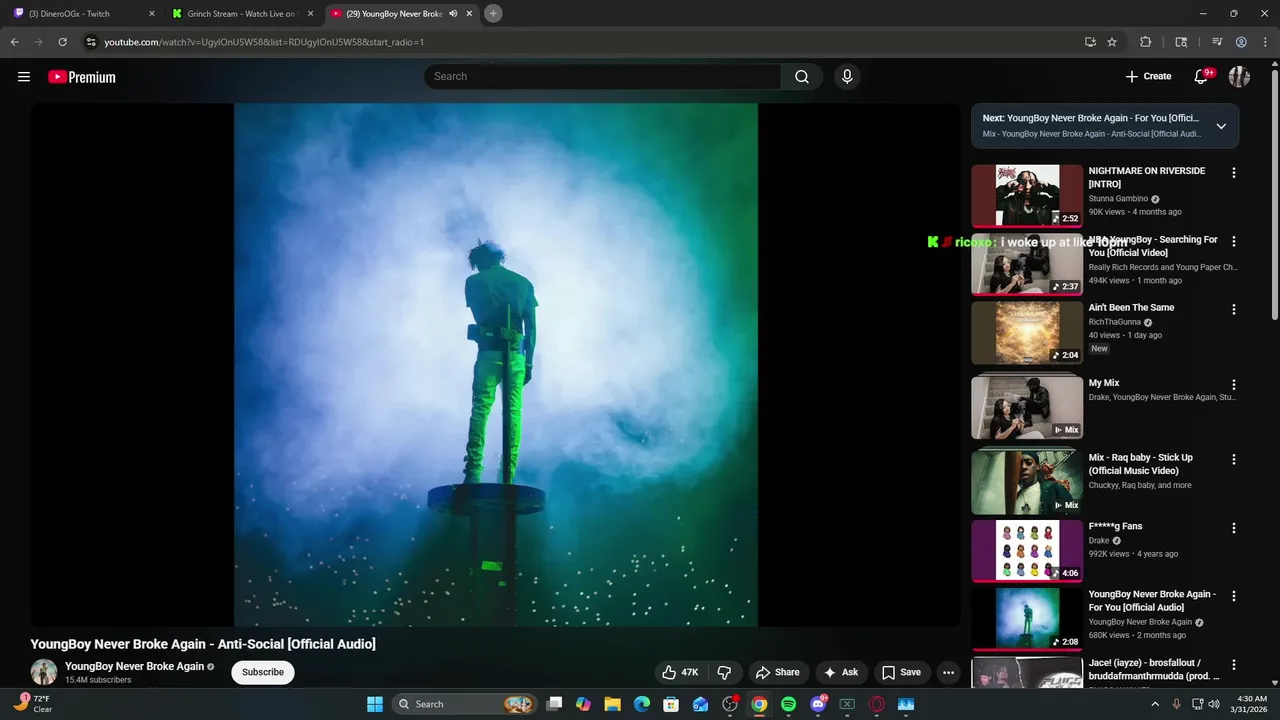This screenshot has height=720, width=1280.
Task: Open the YouTube account avatar menu
Action: (x=1239, y=77)
